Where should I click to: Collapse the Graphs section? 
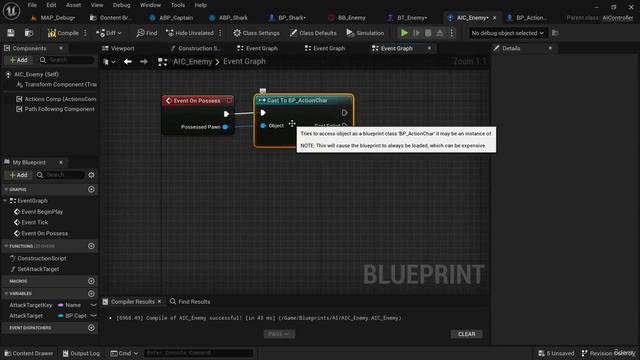click(6, 189)
